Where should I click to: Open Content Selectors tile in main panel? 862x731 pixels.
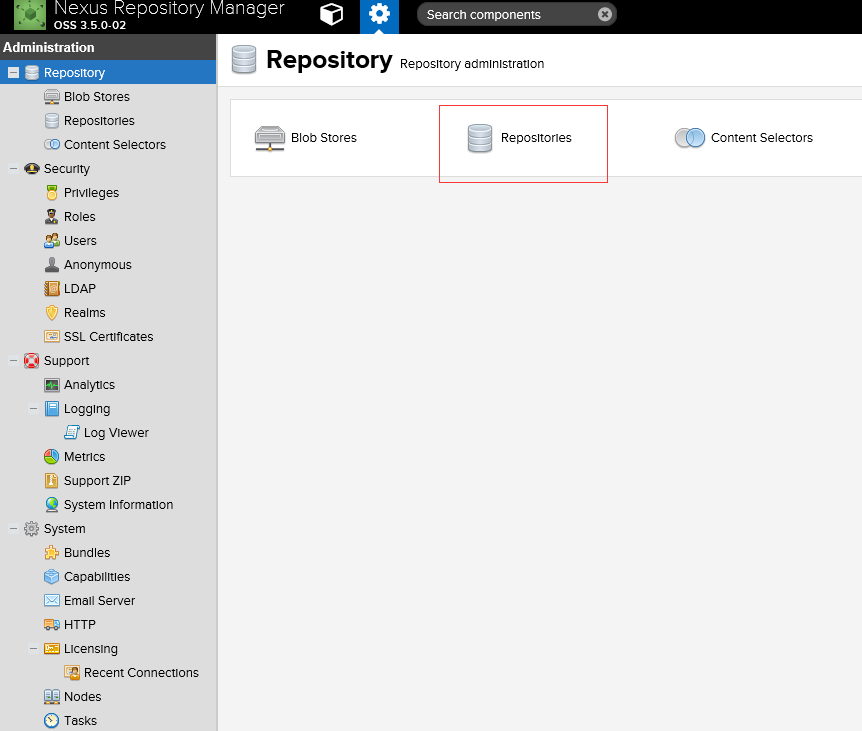(744, 138)
